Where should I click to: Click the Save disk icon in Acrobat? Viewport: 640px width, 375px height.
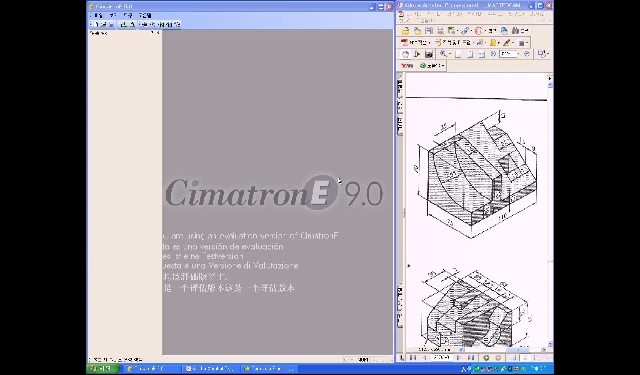429,31
